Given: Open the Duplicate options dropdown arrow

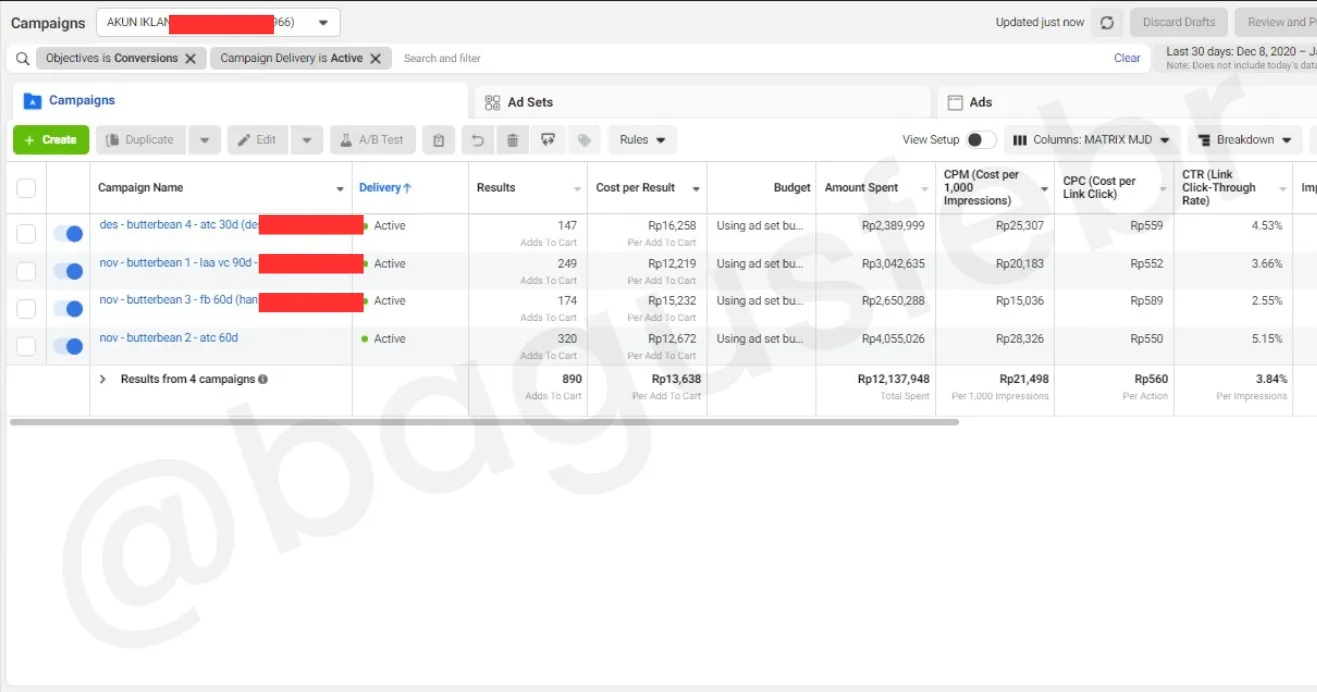Looking at the screenshot, I should 204,140.
